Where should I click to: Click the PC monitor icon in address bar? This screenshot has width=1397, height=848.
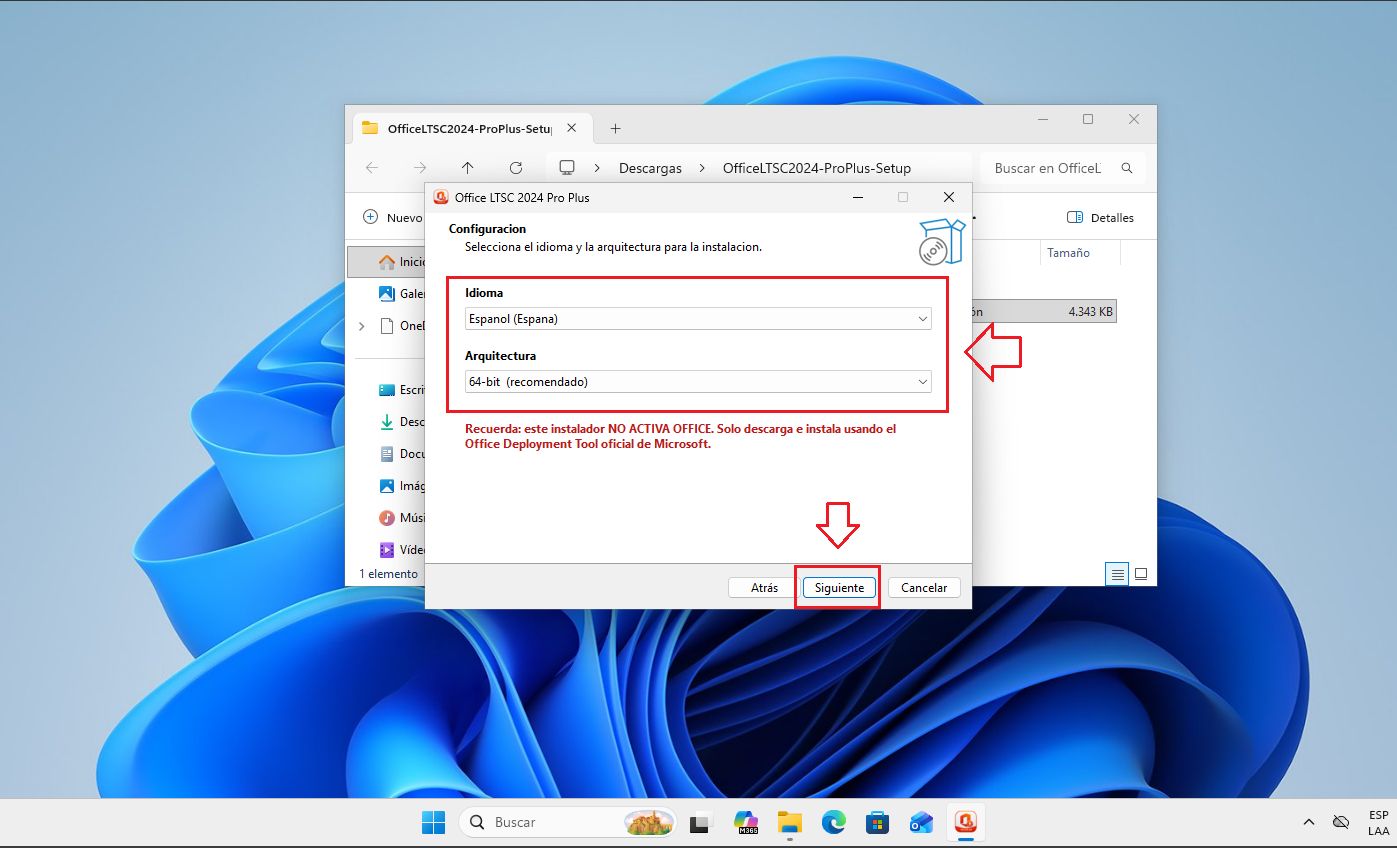pyautogui.click(x=567, y=168)
